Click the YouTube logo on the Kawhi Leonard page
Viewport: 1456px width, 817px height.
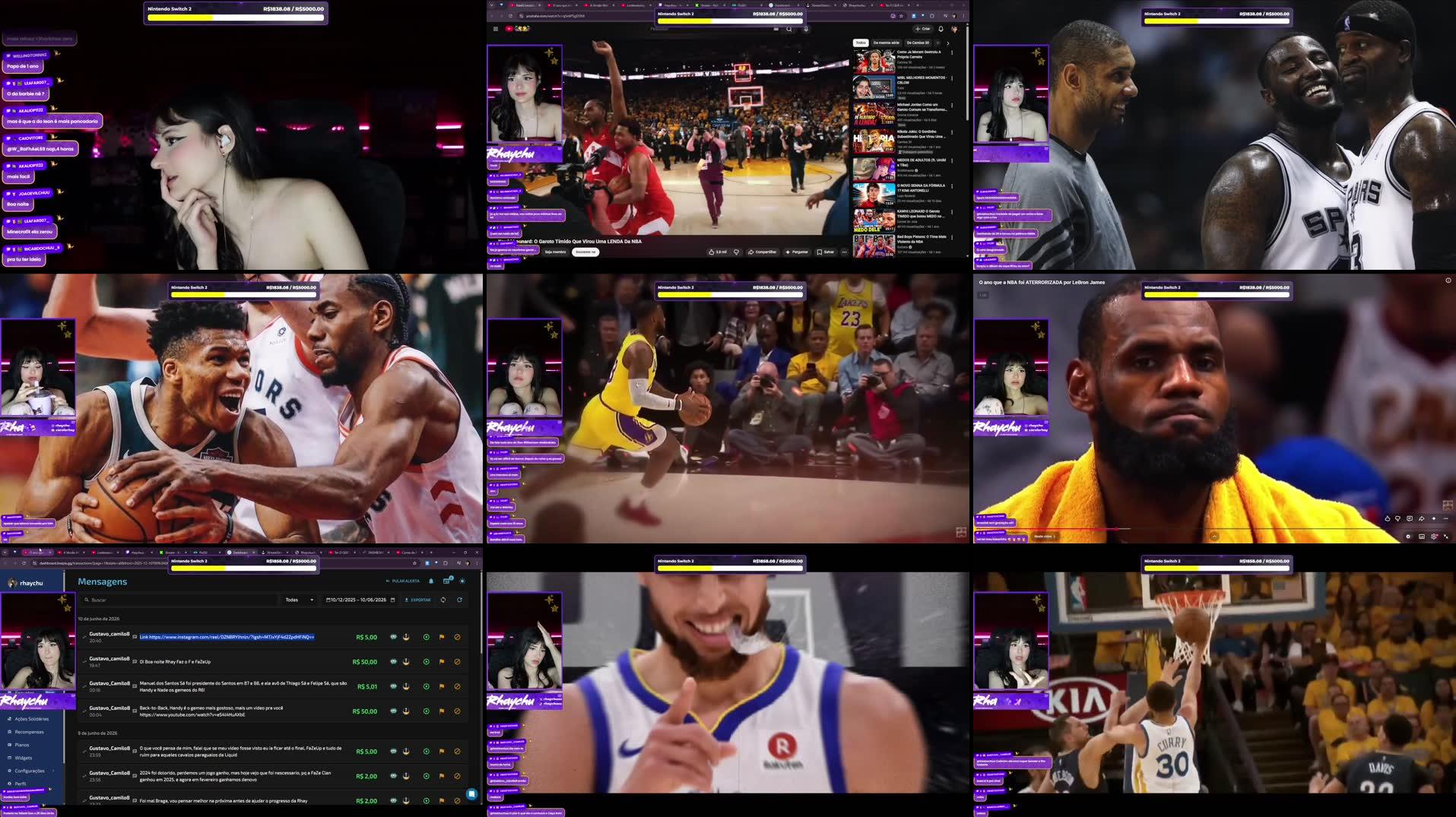(517, 29)
